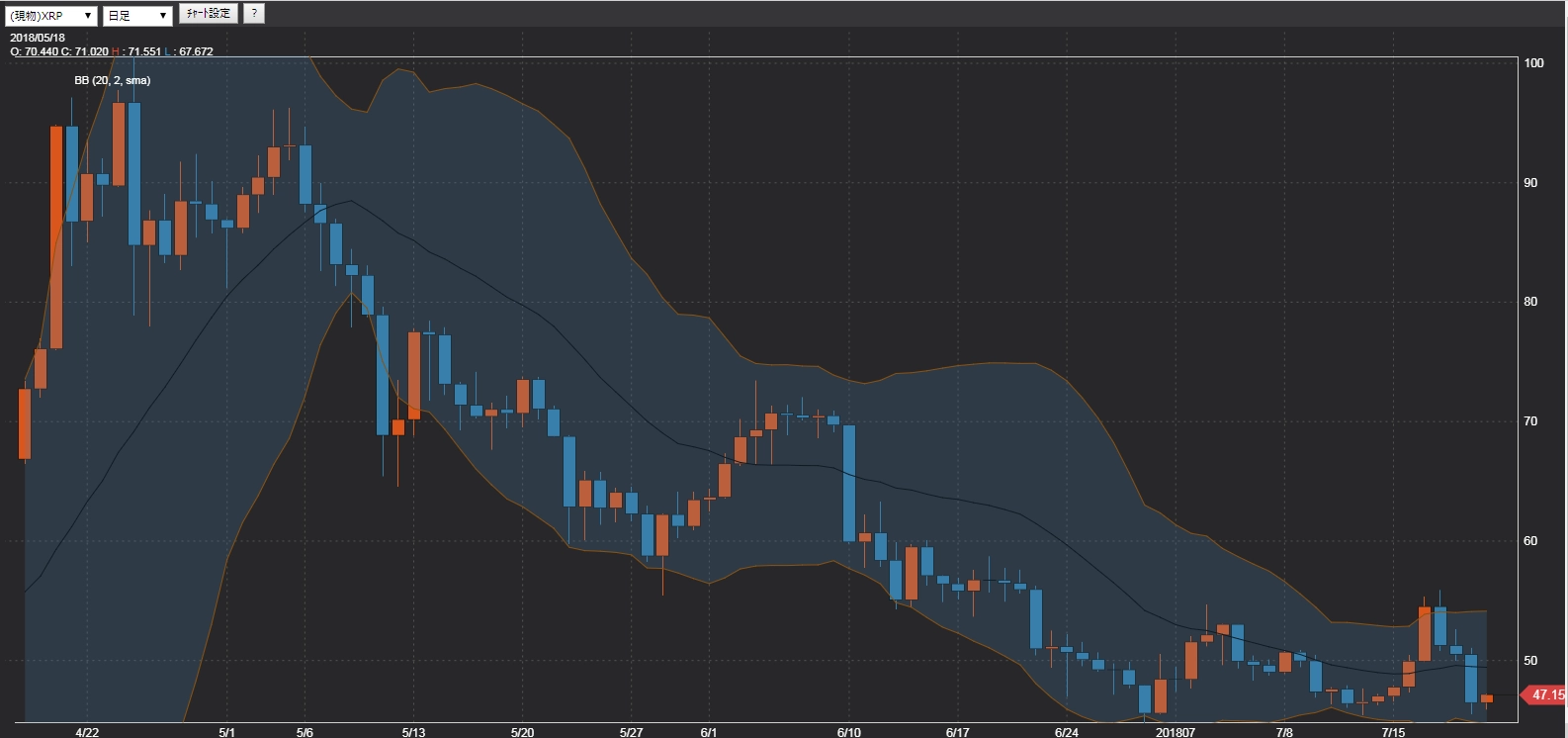Click the 2018/05/18 date readout
This screenshot has width=1568, height=738.
coord(38,39)
